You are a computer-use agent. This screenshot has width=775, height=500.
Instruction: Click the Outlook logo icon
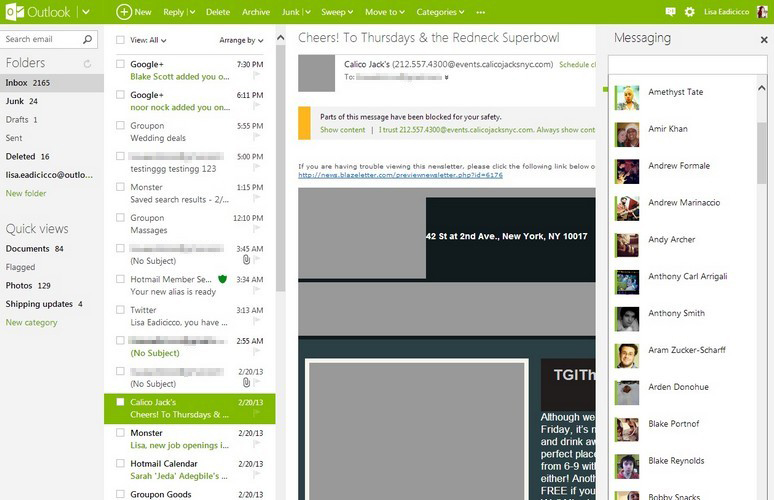[14, 12]
